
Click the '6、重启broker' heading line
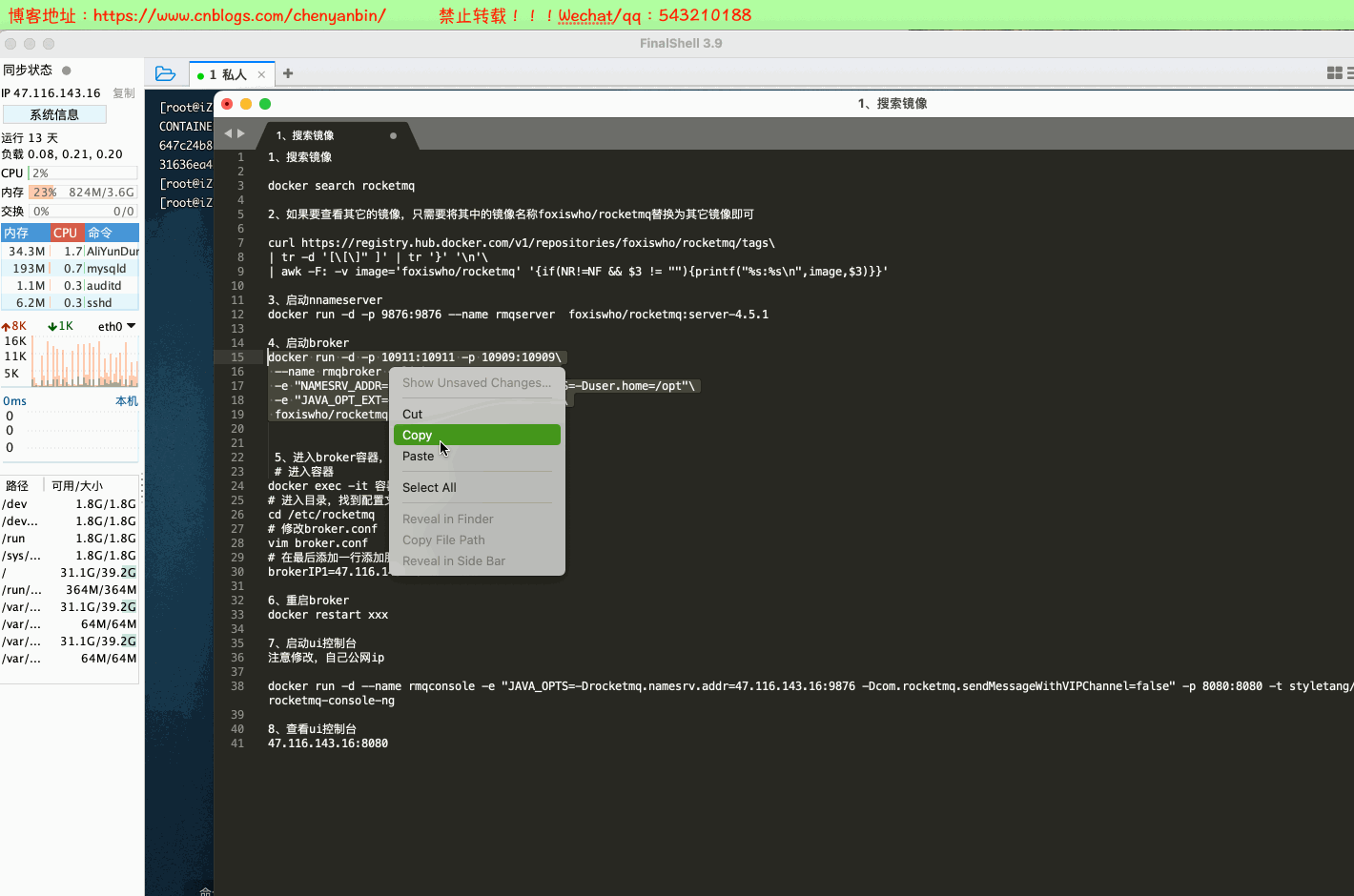point(309,601)
